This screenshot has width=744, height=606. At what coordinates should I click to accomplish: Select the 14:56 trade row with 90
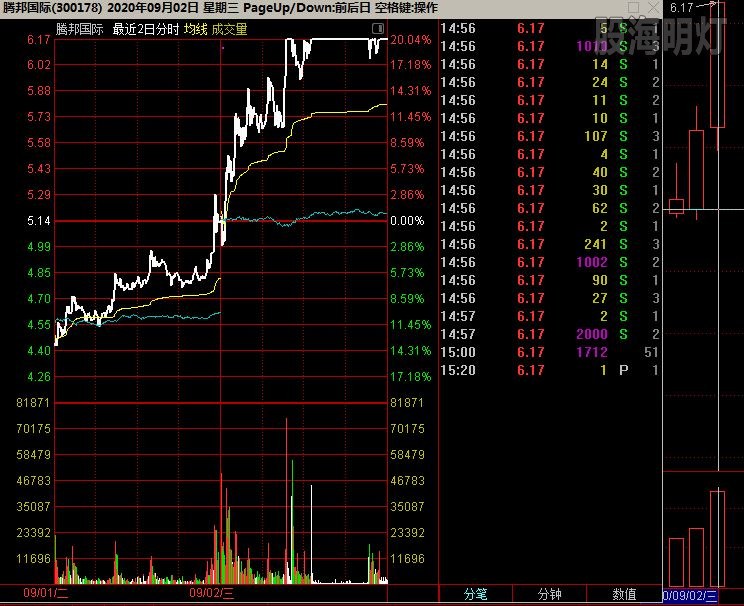(x=550, y=280)
